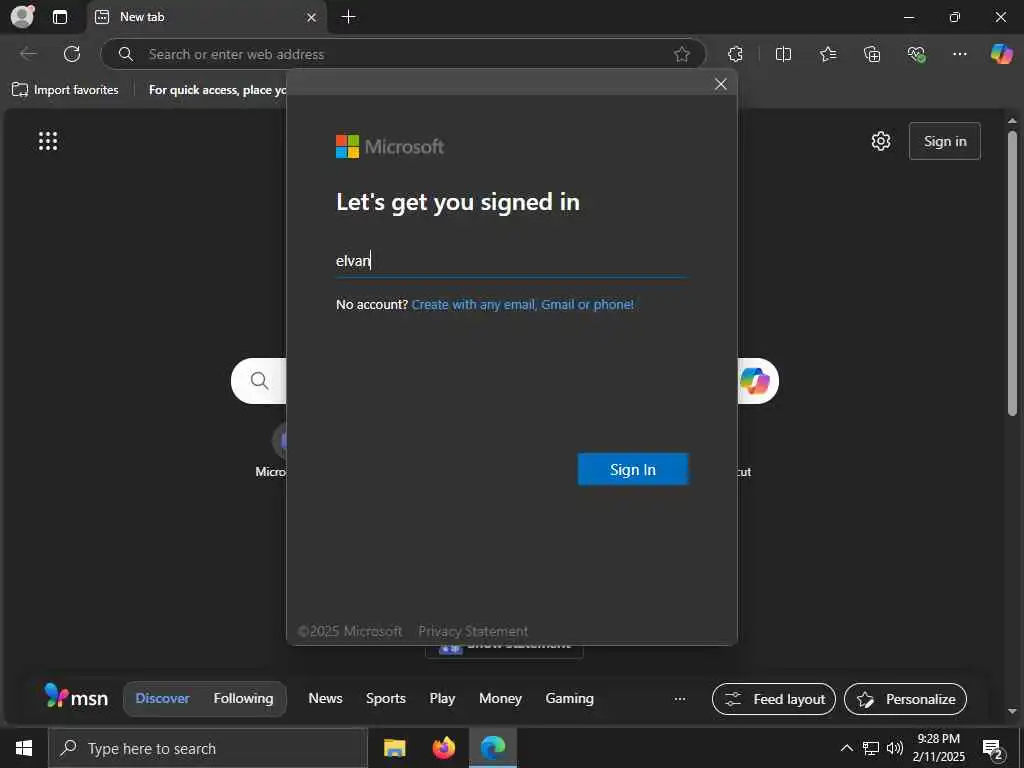This screenshot has width=1024, height=768.
Task: Click the email input field containing elvan
Action: click(x=511, y=261)
